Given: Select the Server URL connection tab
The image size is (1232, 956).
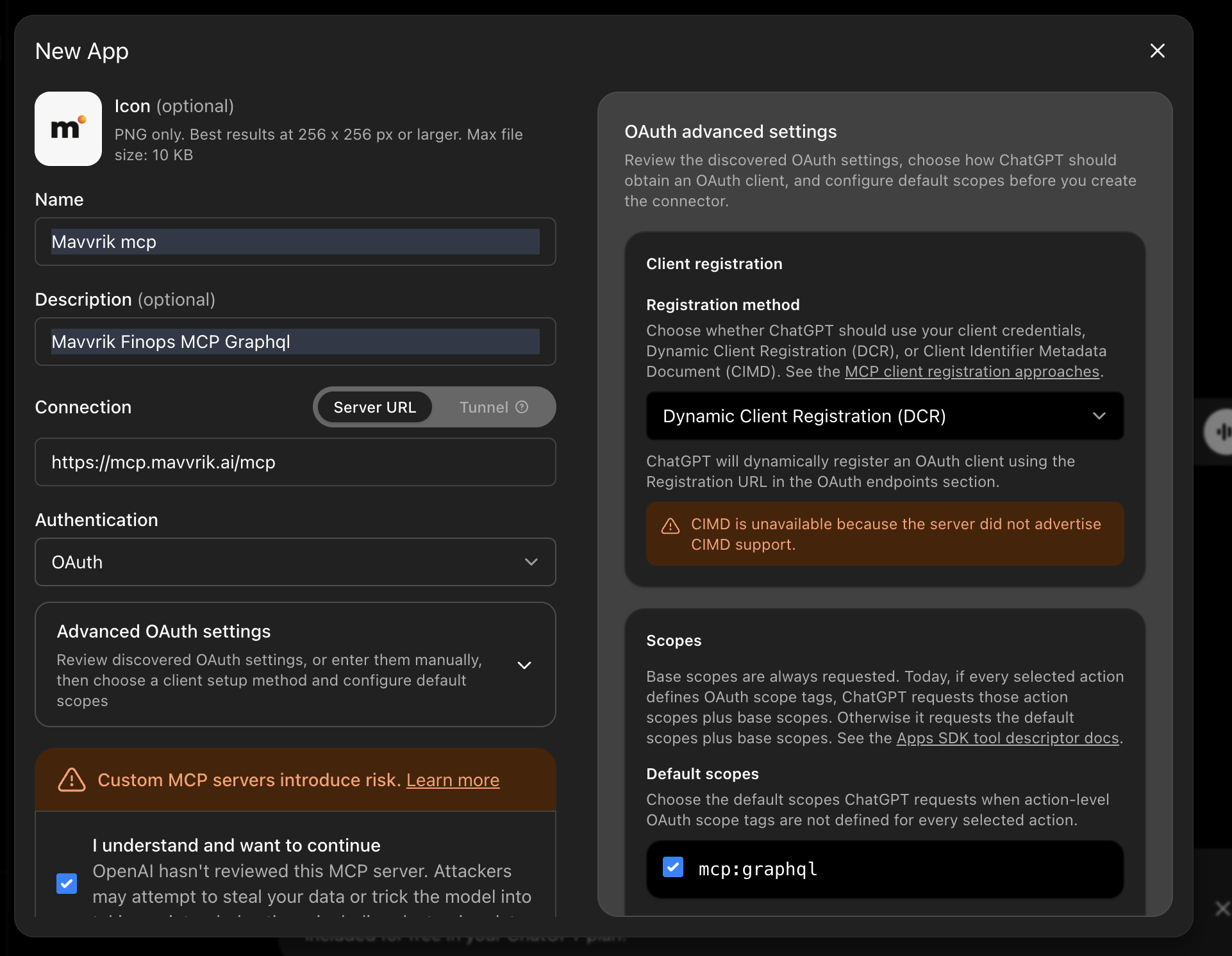Looking at the screenshot, I should pyautogui.click(x=375, y=408).
